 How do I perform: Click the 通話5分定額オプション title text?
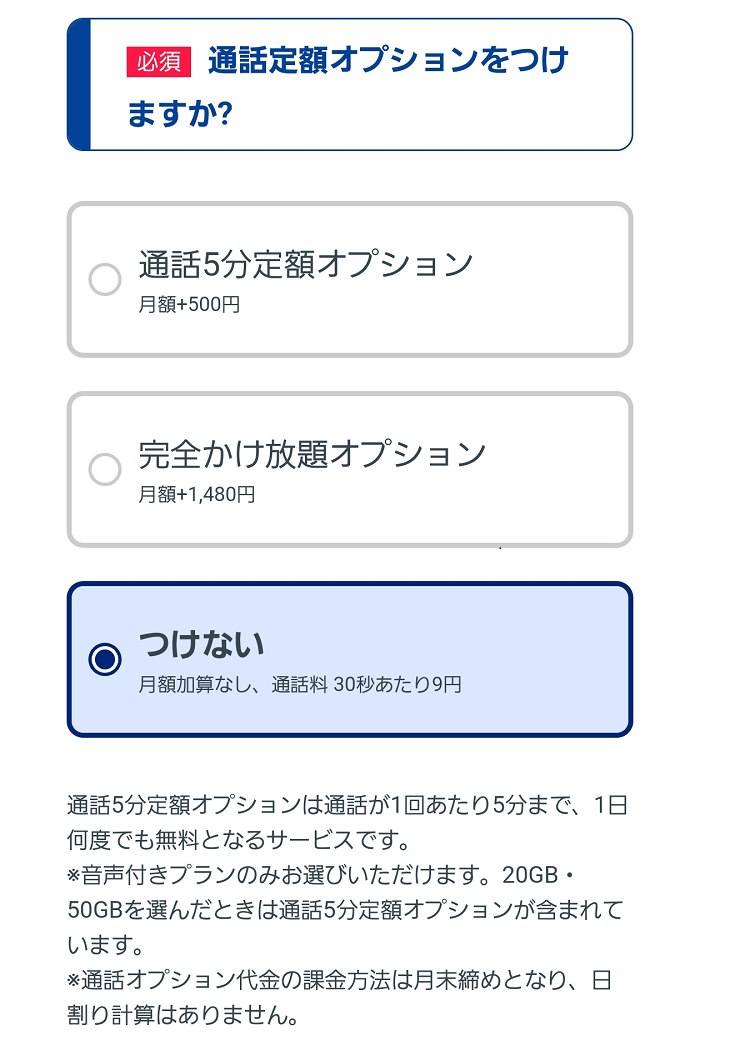[304, 262]
